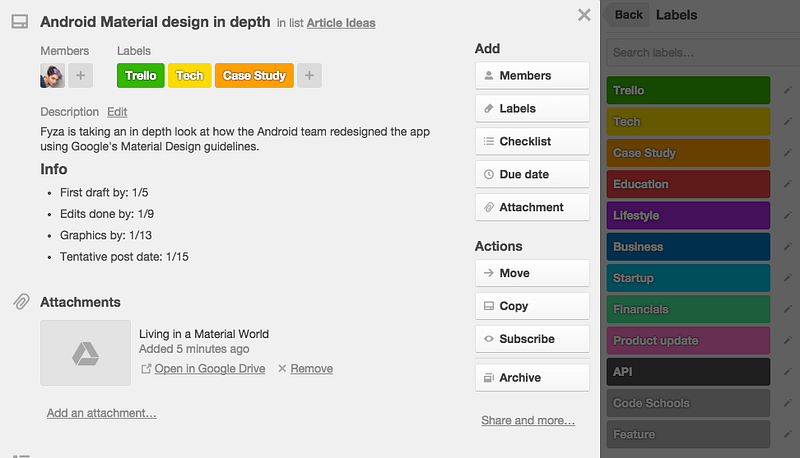Subscribe to the card

(532, 339)
